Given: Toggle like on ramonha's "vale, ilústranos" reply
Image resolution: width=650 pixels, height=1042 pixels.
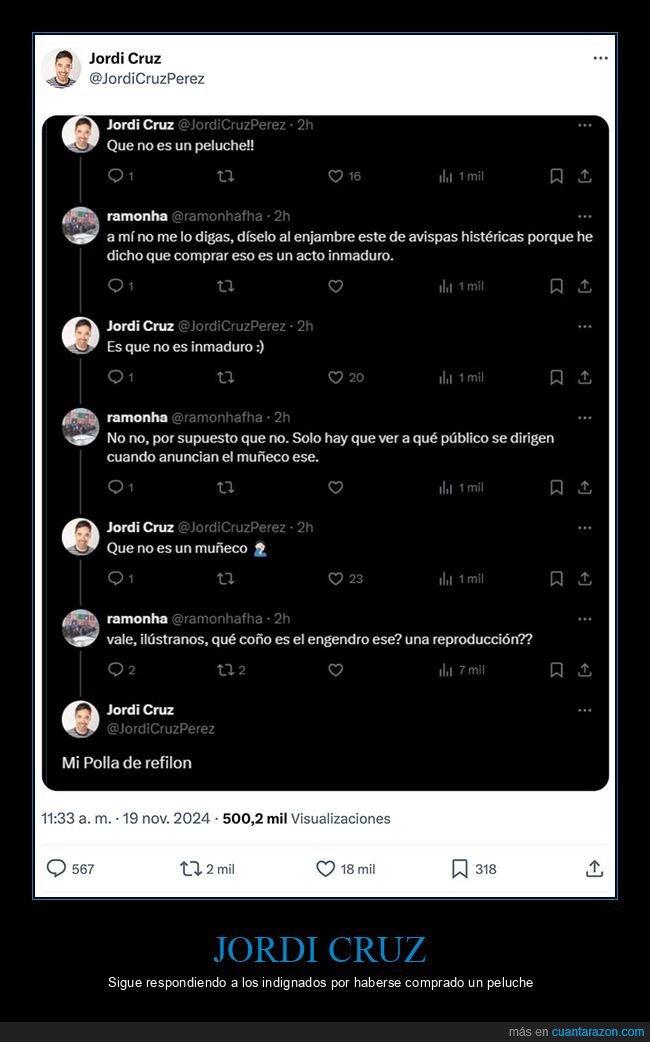Looking at the screenshot, I should click(x=336, y=669).
